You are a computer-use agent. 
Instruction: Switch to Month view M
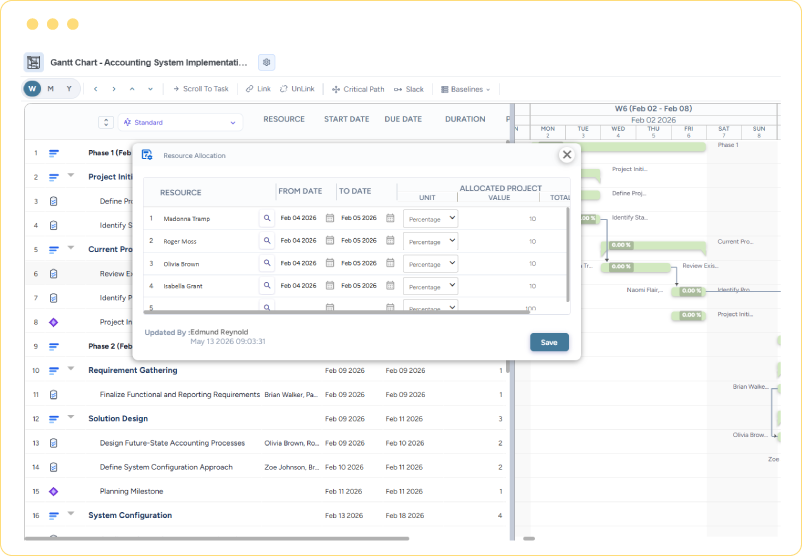point(51,88)
